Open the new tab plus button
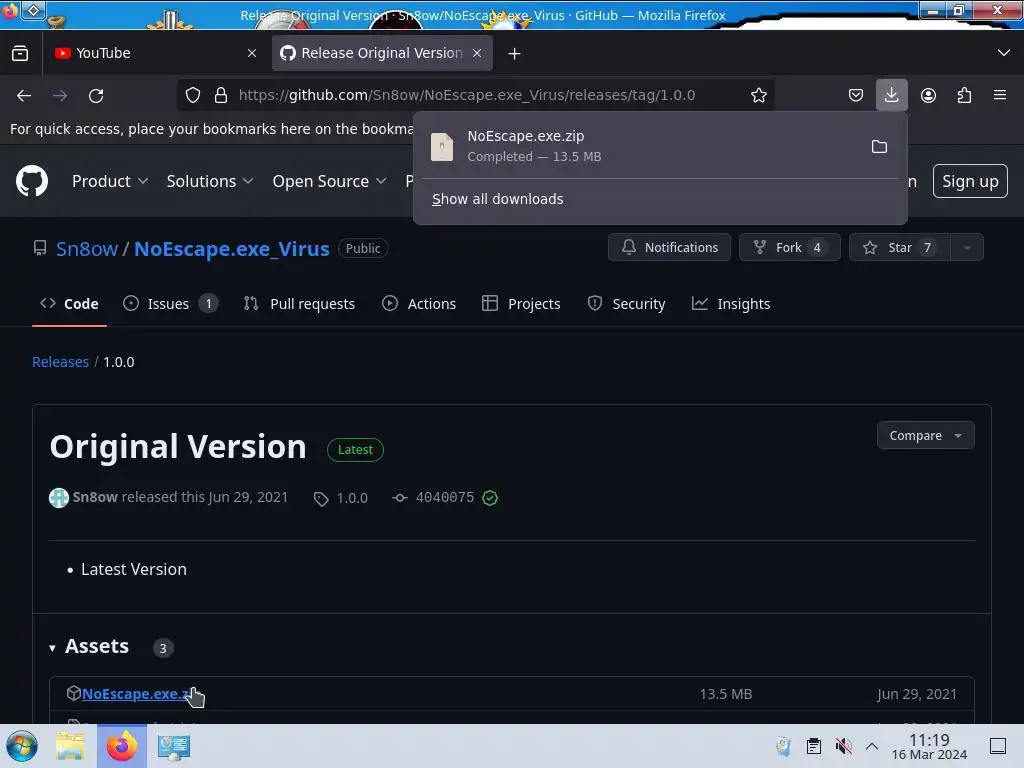The image size is (1024, 768). [515, 54]
